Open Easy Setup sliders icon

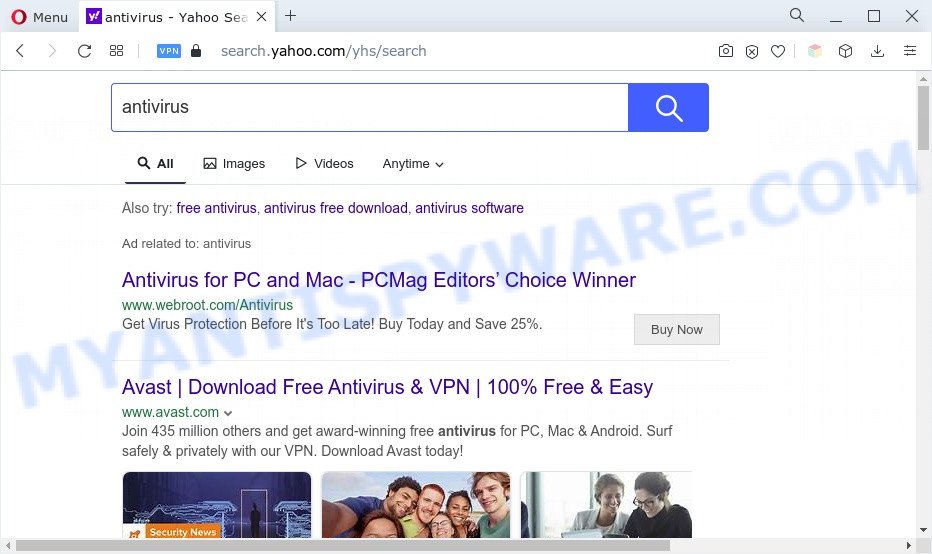[x=910, y=51]
